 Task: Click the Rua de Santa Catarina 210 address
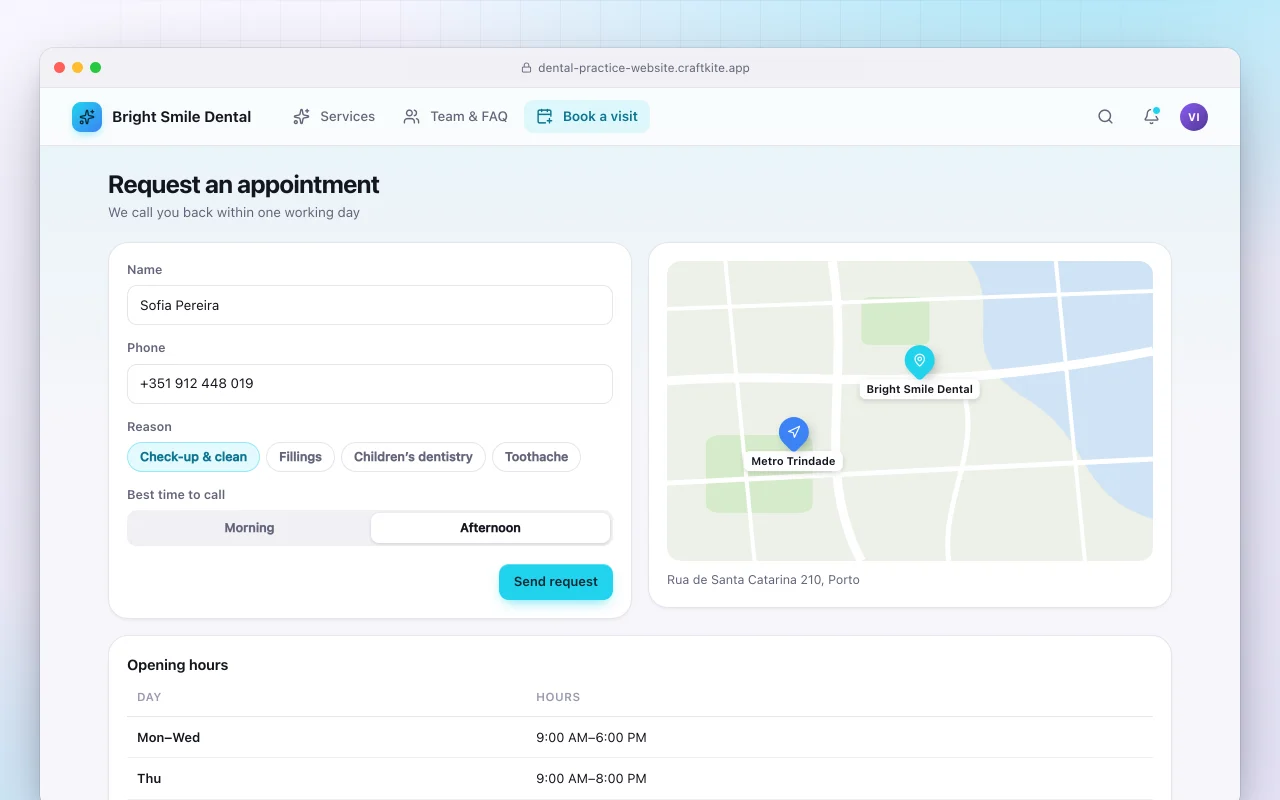pos(763,580)
